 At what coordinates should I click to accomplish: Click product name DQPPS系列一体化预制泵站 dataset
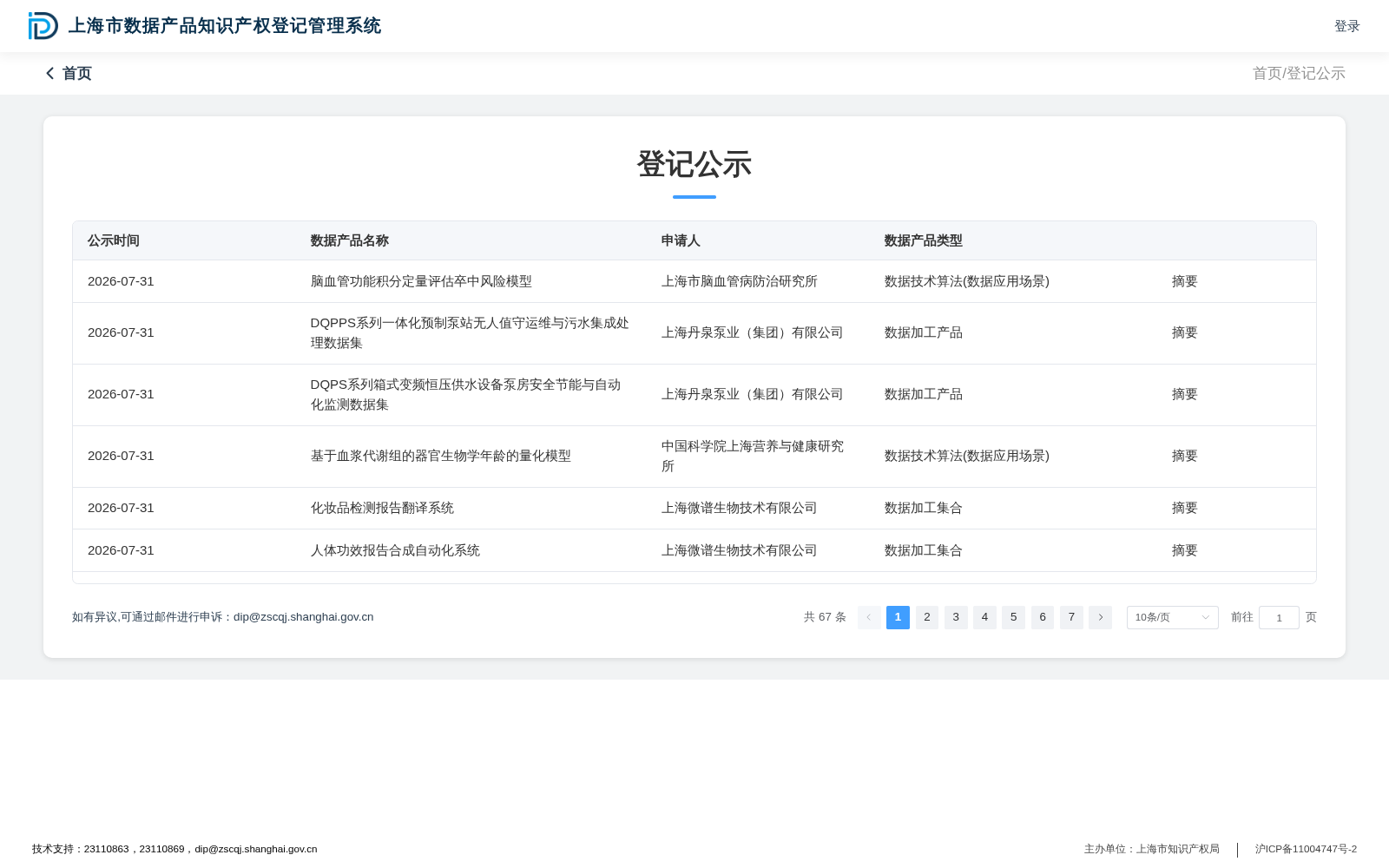(x=470, y=332)
